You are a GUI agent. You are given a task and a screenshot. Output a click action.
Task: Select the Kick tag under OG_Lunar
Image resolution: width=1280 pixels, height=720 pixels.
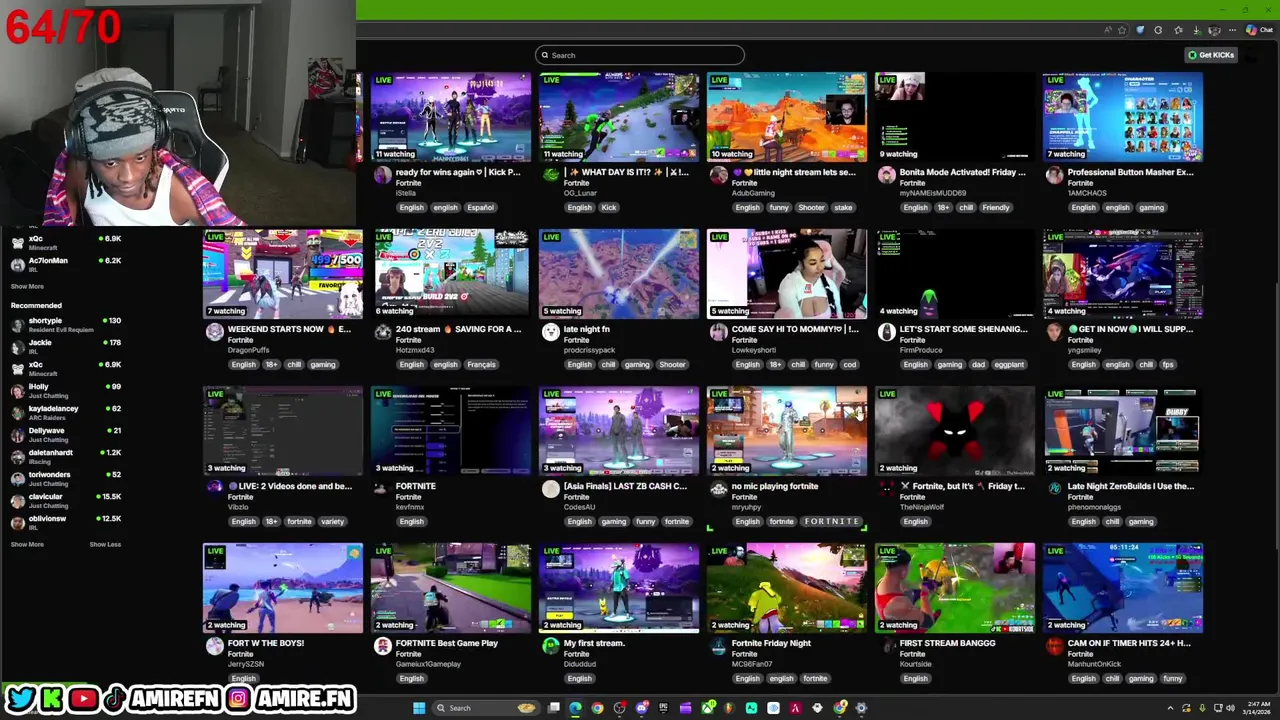point(609,207)
